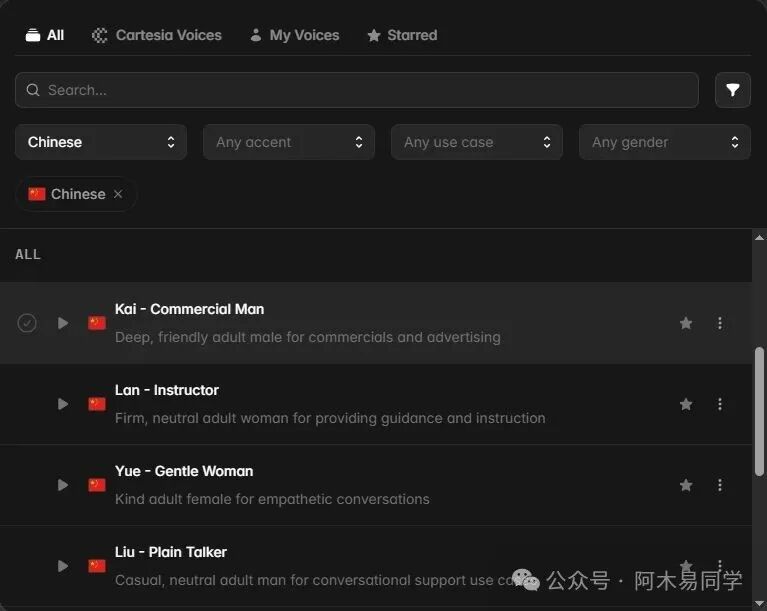The image size is (767, 611).
Task: Switch to the Starred tab
Action: tap(402, 35)
